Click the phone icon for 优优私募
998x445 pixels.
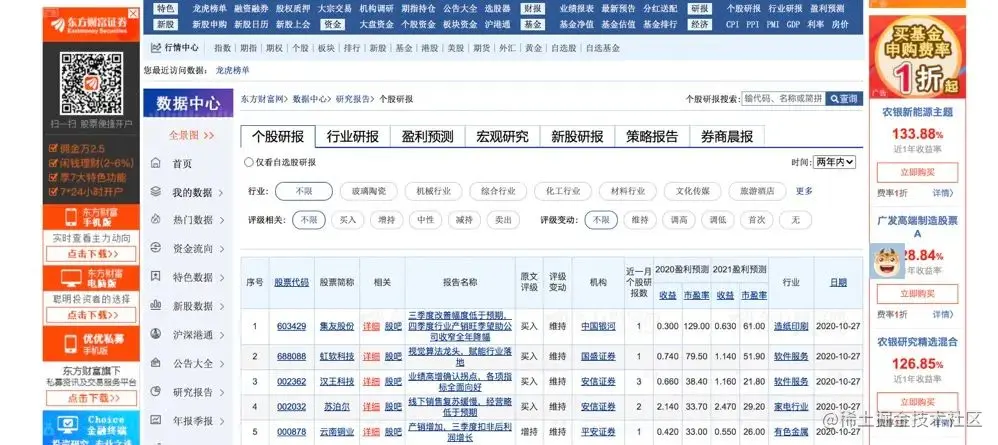[x=70, y=344]
